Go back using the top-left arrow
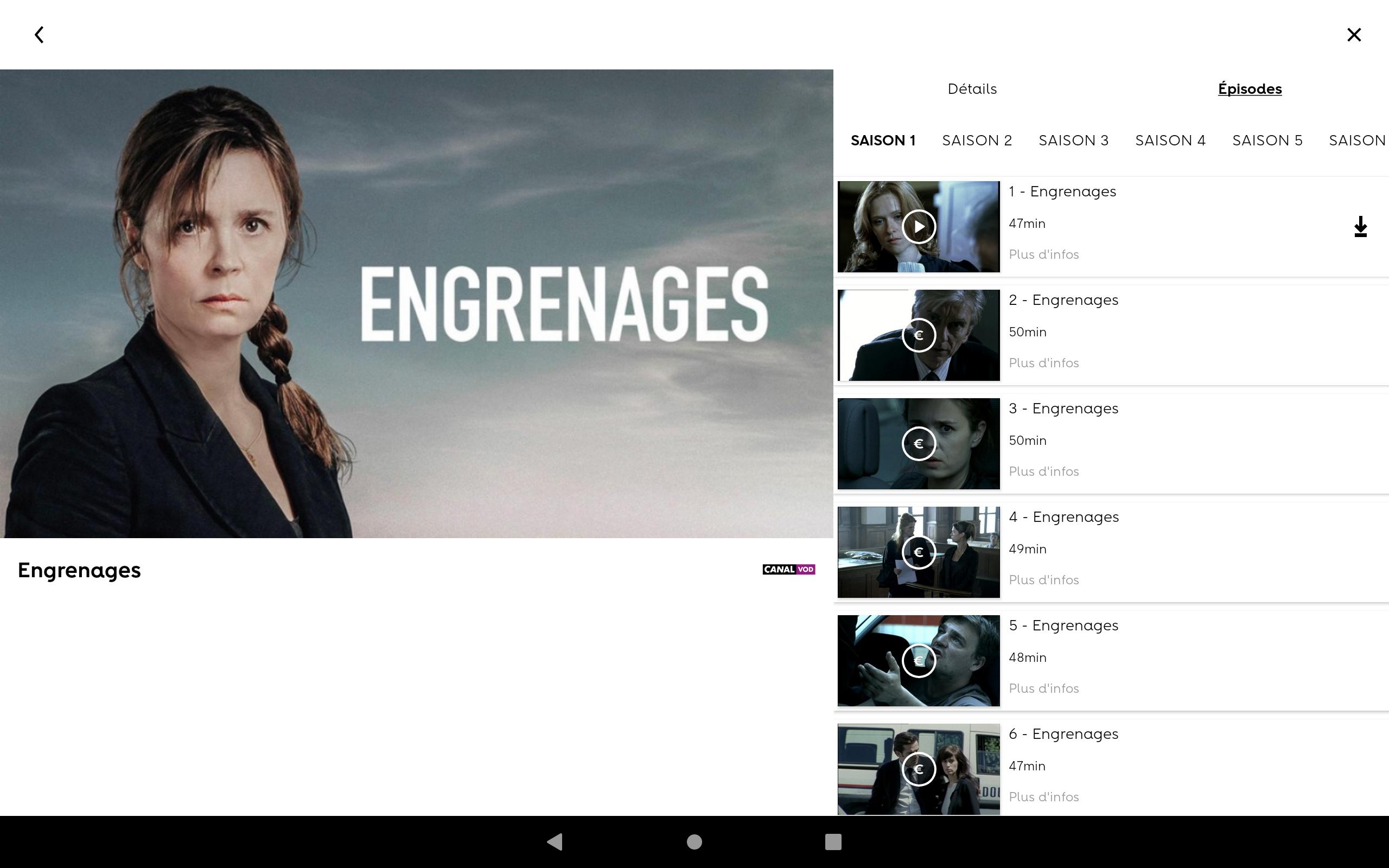 (x=39, y=34)
